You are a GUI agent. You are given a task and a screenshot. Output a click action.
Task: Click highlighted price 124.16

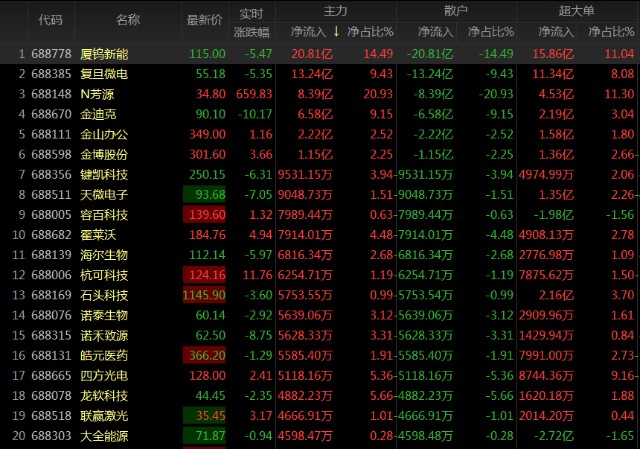(x=204, y=275)
